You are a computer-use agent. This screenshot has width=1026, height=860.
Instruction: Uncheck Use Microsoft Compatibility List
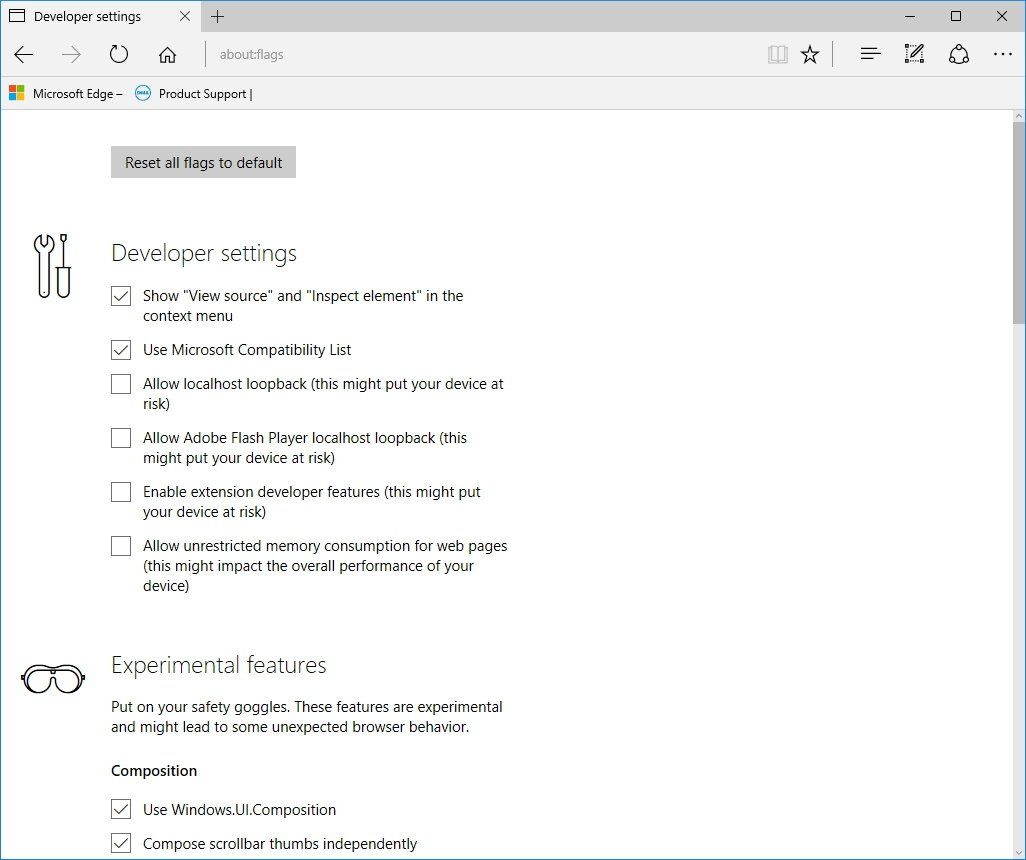pyautogui.click(x=121, y=350)
